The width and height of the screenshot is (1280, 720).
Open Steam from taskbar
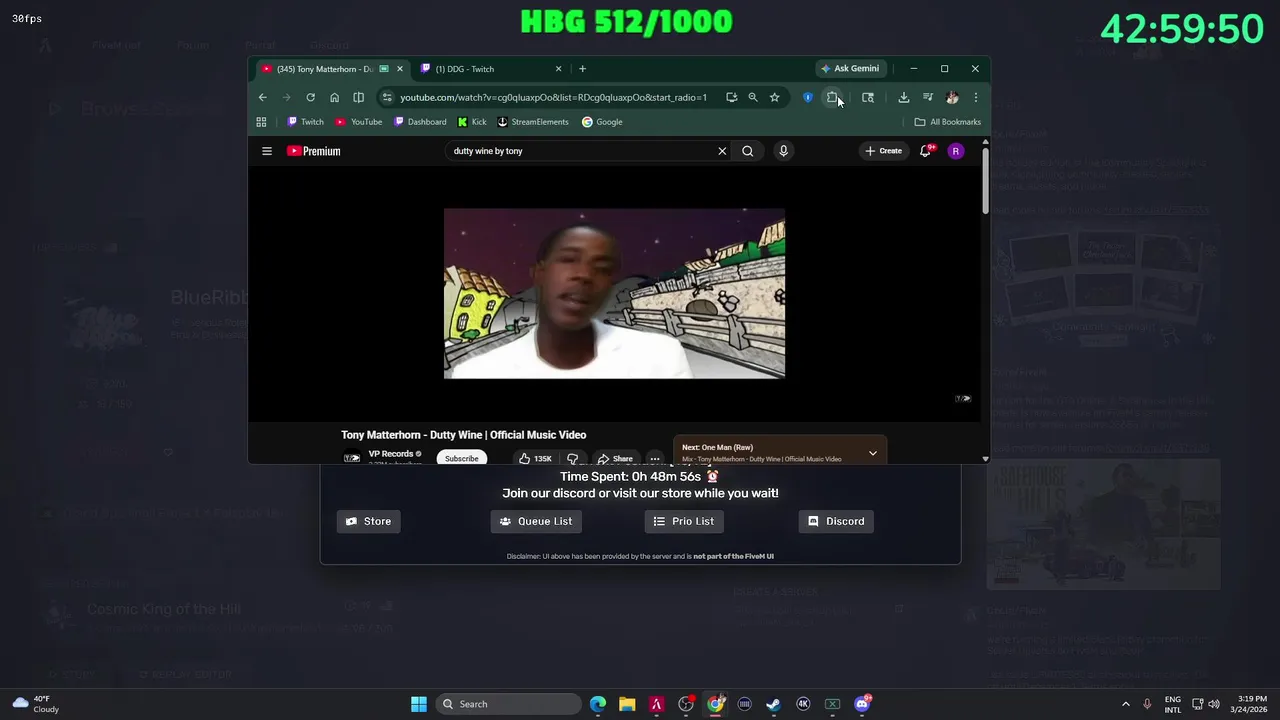pos(773,704)
